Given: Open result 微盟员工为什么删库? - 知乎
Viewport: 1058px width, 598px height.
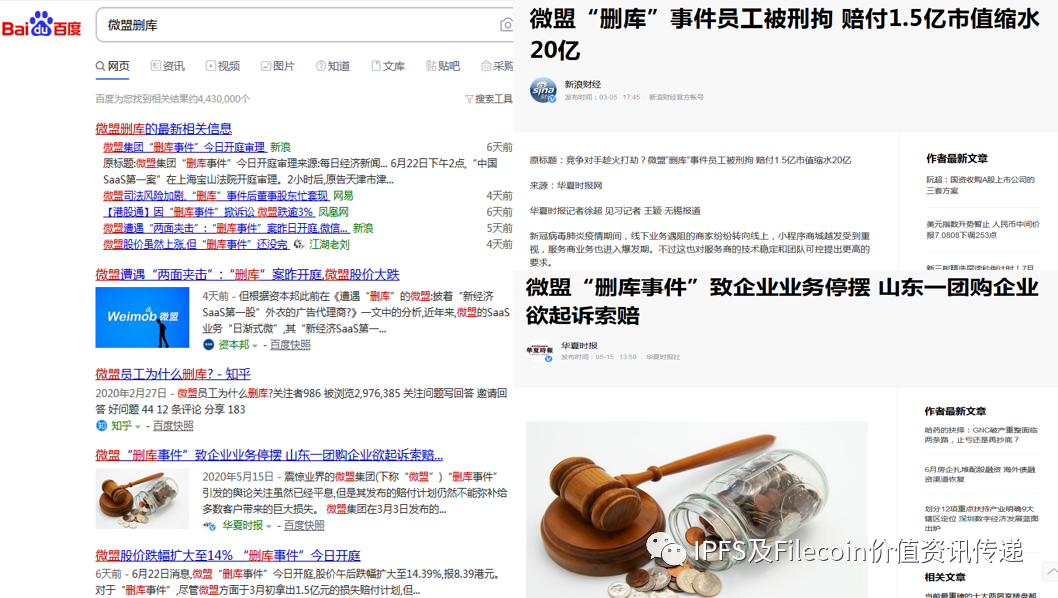Looking at the screenshot, I should pyautogui.click(x=173, y=374).
